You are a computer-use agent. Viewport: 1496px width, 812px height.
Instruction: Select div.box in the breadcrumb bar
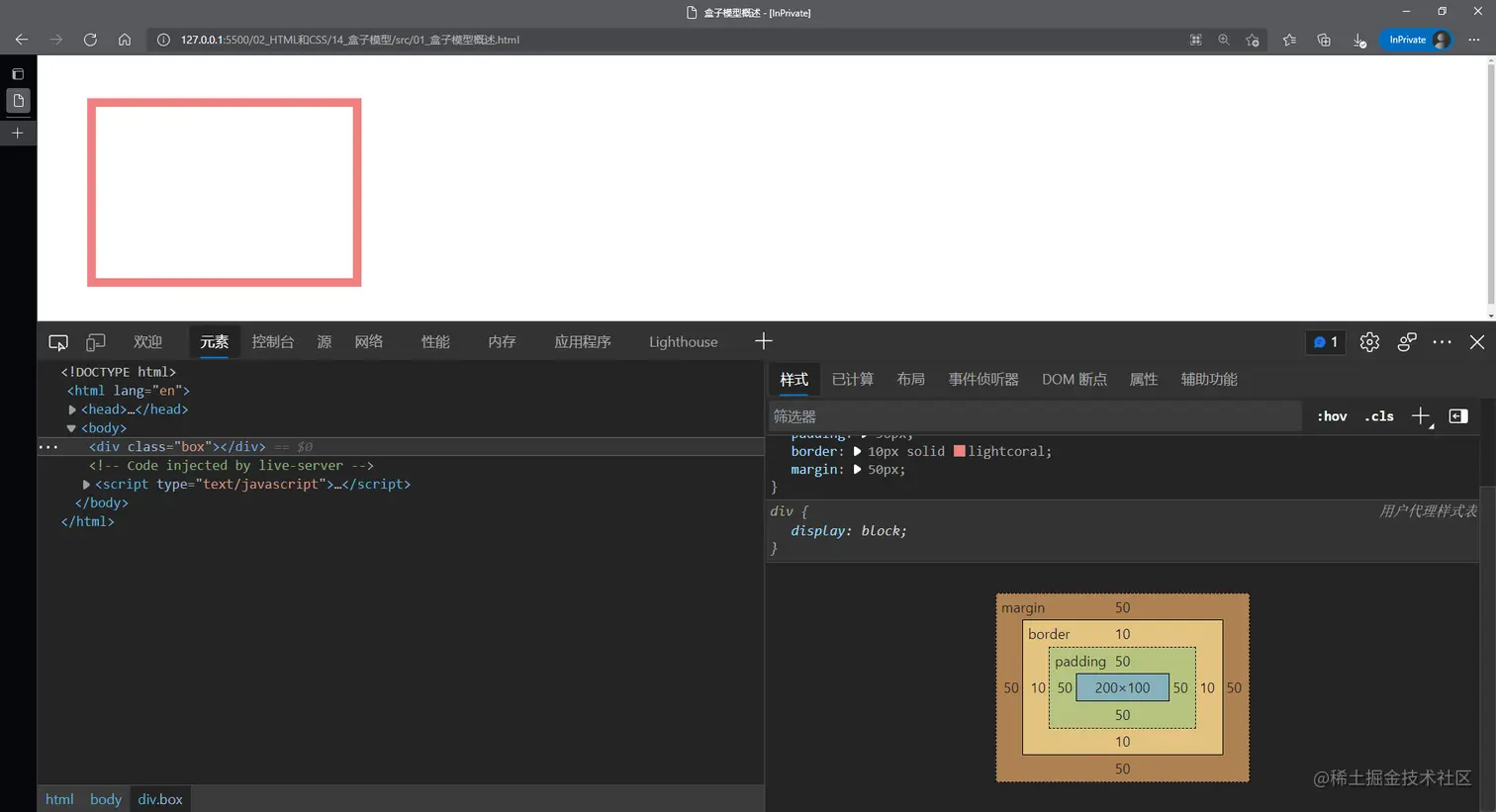pyautogui.click(x=160, y=799)
